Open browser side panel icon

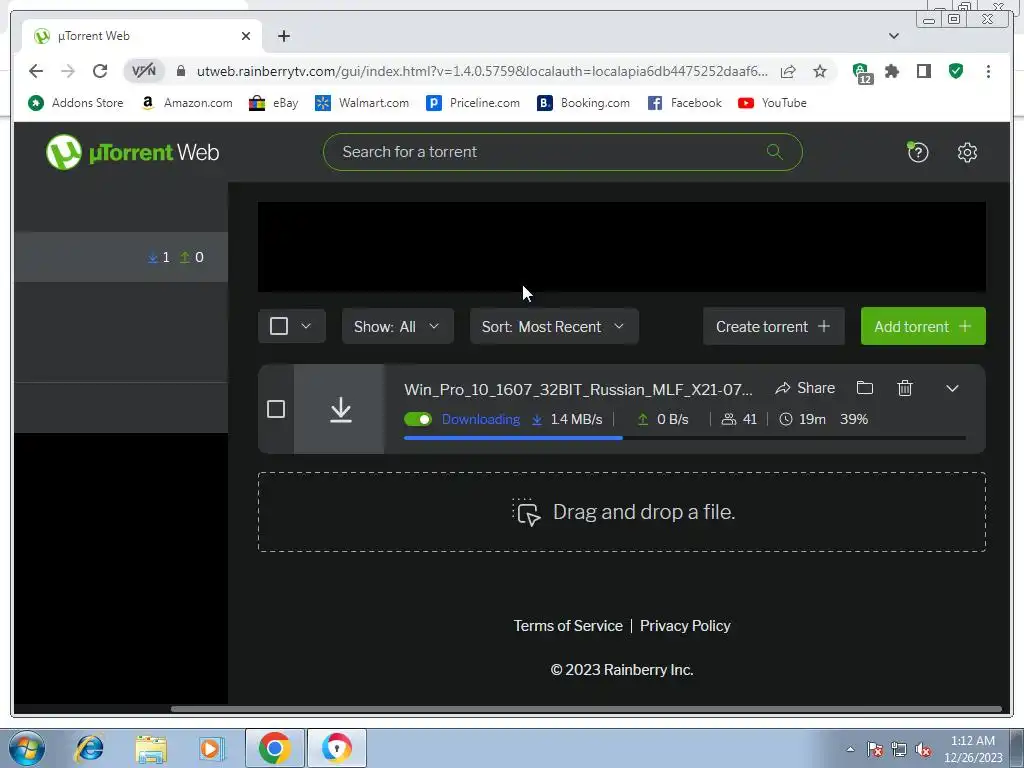tap(923, 71)
